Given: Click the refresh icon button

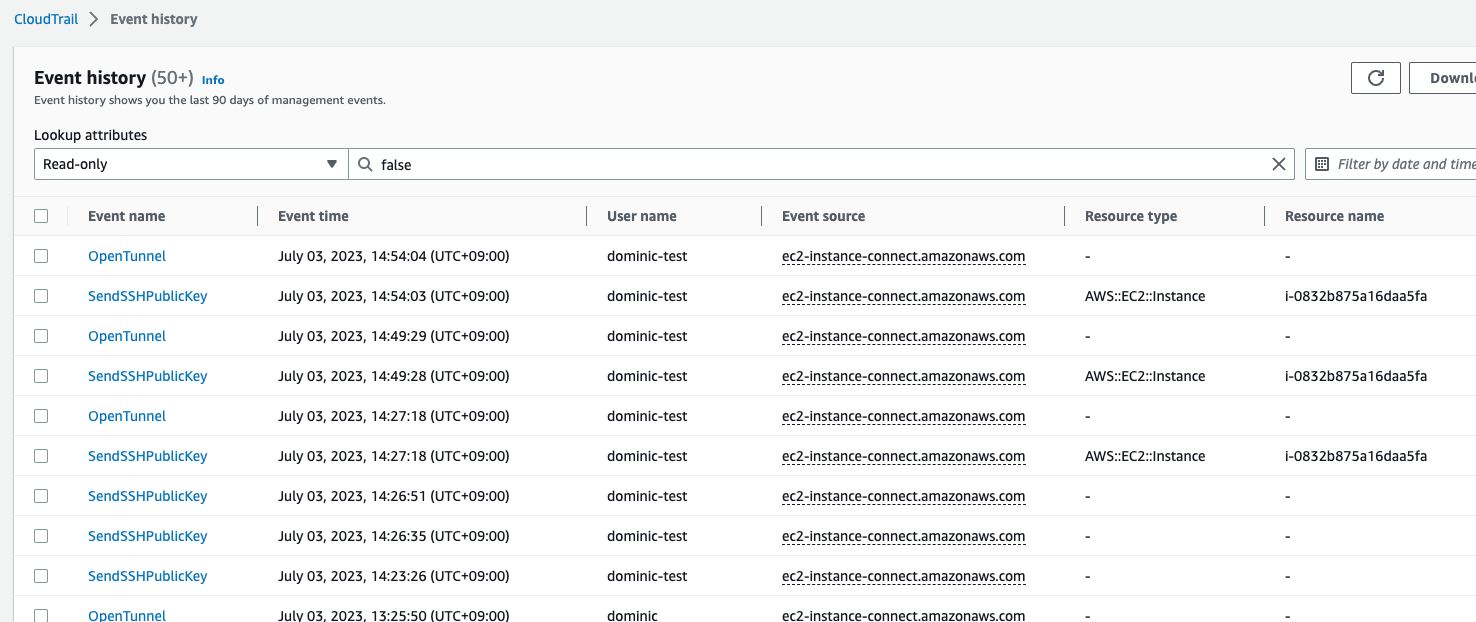Looking at the screenshot, I should click(1376, 78).
